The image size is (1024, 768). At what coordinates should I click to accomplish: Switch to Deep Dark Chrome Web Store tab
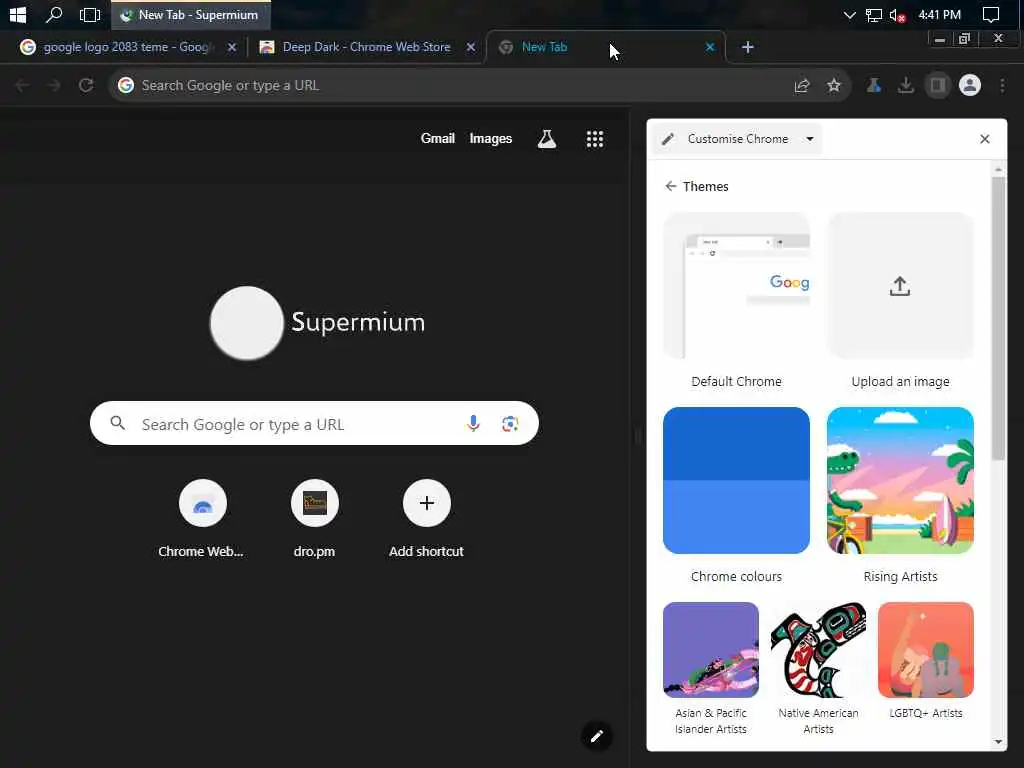[x=366, y=47]
